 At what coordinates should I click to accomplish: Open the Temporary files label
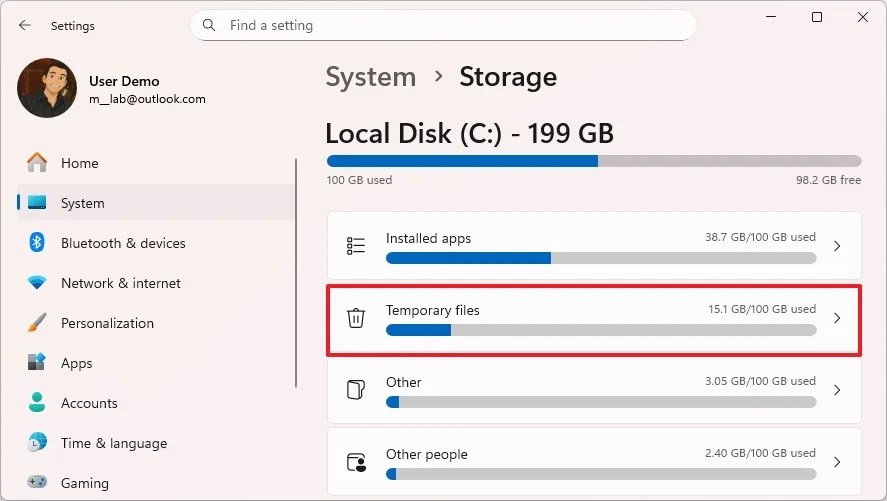tap(433, 310)
